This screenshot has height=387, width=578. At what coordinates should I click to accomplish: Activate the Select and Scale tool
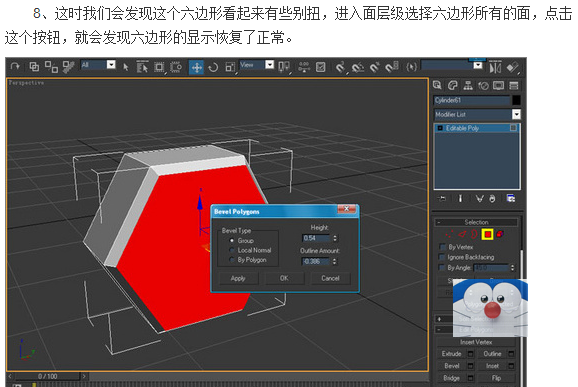click(230, 67)
